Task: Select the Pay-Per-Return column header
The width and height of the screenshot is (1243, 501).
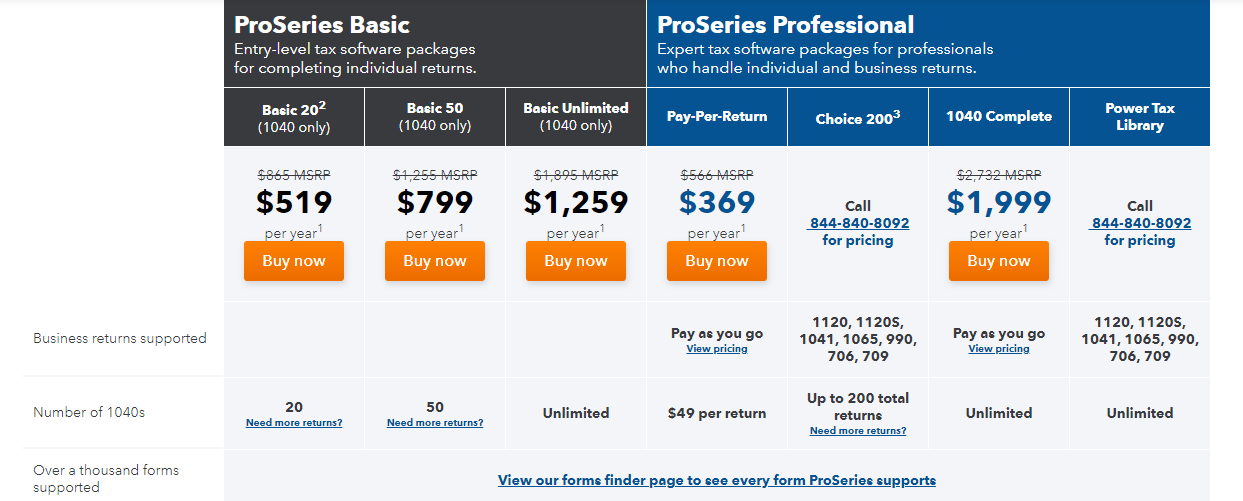Action: [717, 117]
